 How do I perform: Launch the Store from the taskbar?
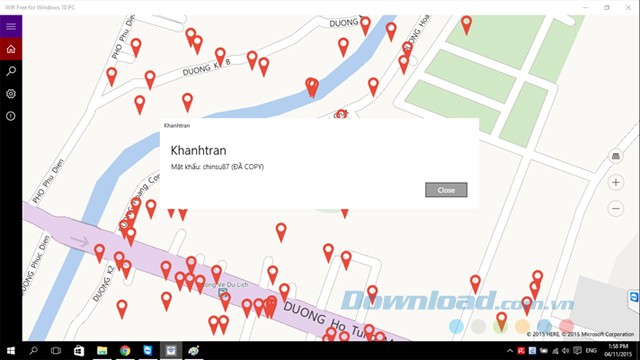79,351
